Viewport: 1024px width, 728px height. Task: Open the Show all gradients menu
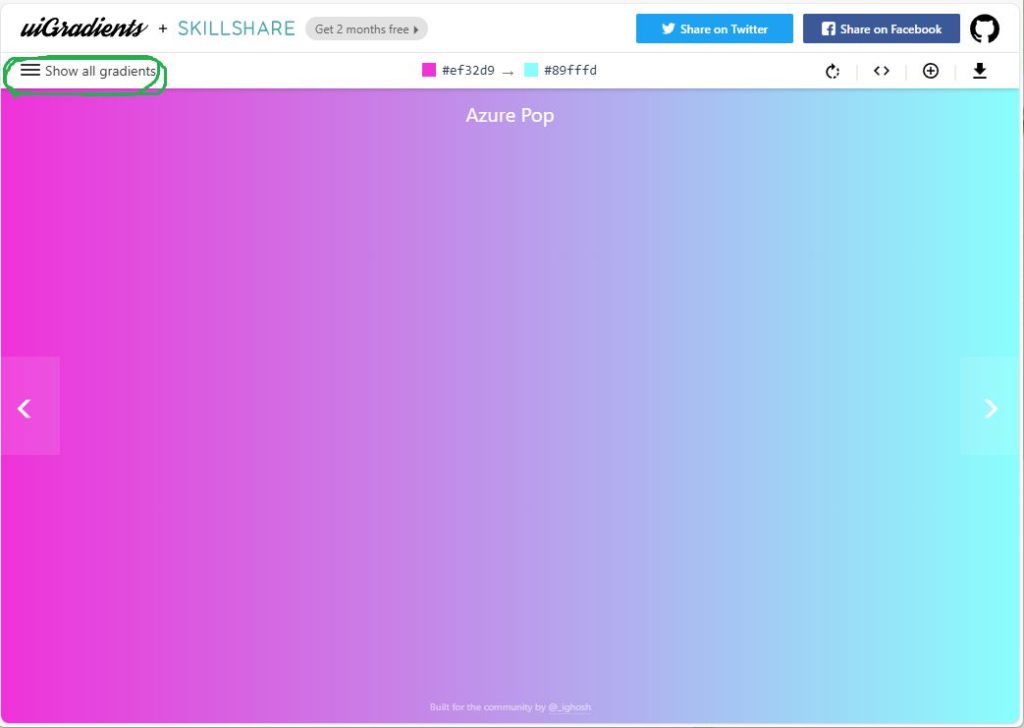click(89, 71)
